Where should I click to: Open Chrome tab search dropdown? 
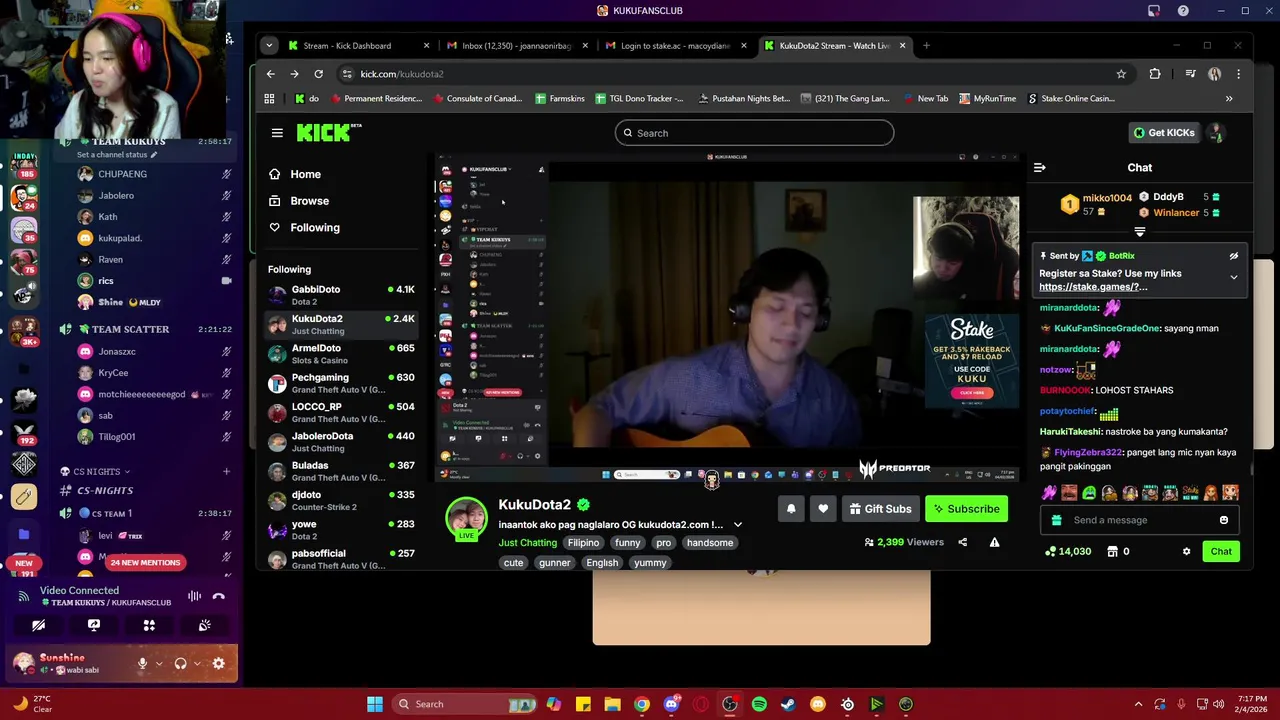[268, 46]
